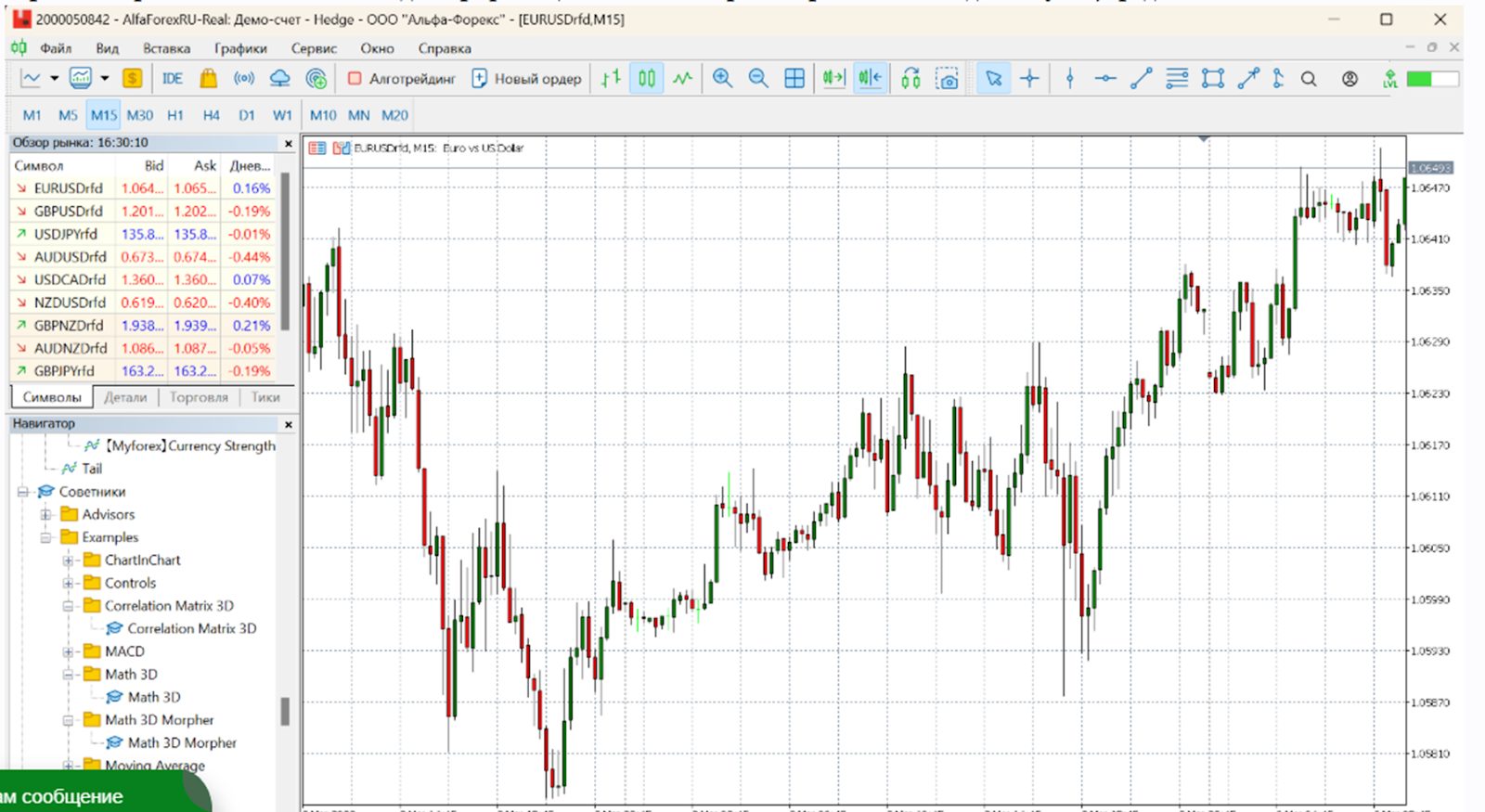Switch chart to tile grid layout
The height and width of the screenshot is (812, 1485).
click(794, 79)
